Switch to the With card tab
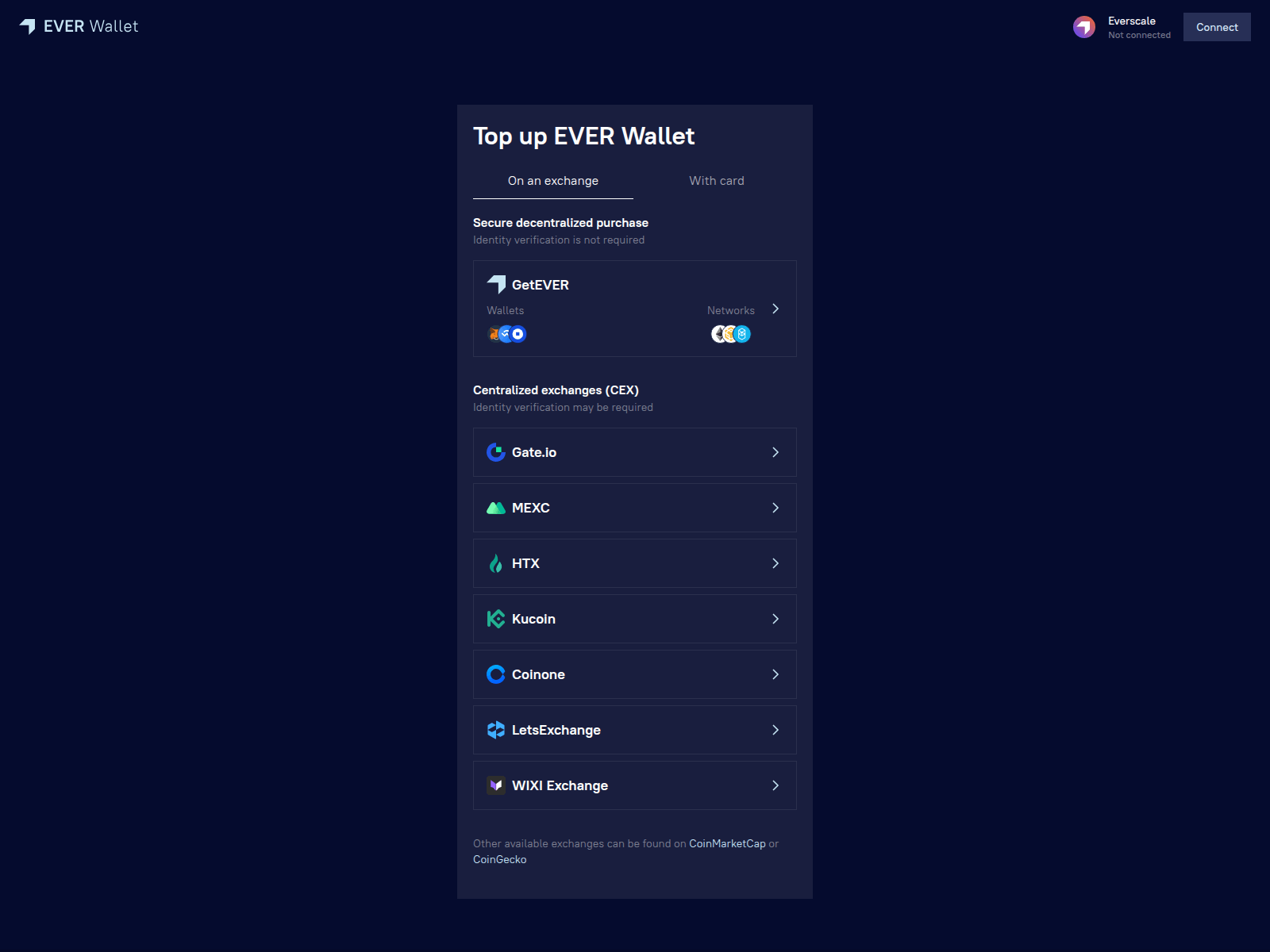The width and height of the screenshot is (1270, 952). 717,181
